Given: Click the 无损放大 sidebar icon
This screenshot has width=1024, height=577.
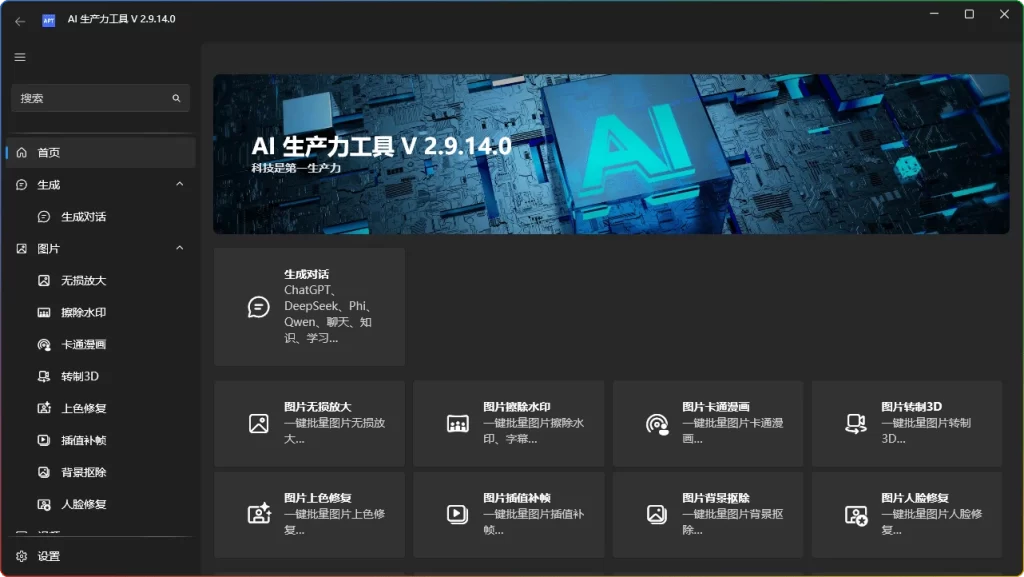Looking at the screenshot, I should tap(44, 281).
